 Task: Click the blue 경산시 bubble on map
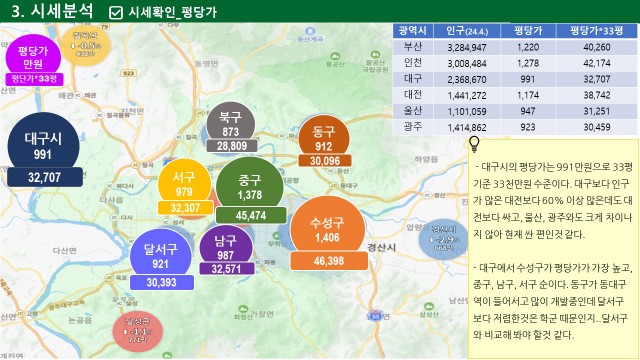443,239
